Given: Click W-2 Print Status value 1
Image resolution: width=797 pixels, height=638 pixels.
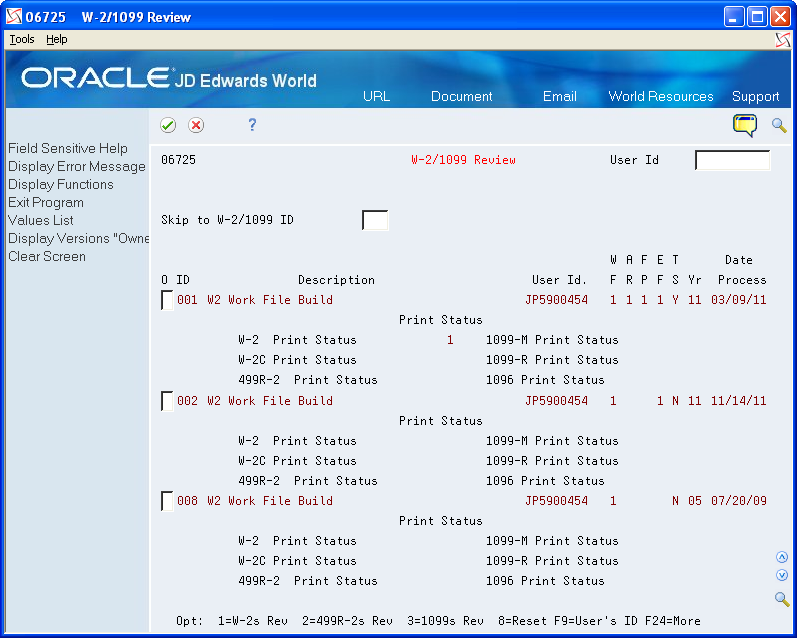Looking at the screenshot, I should [450, 340].
